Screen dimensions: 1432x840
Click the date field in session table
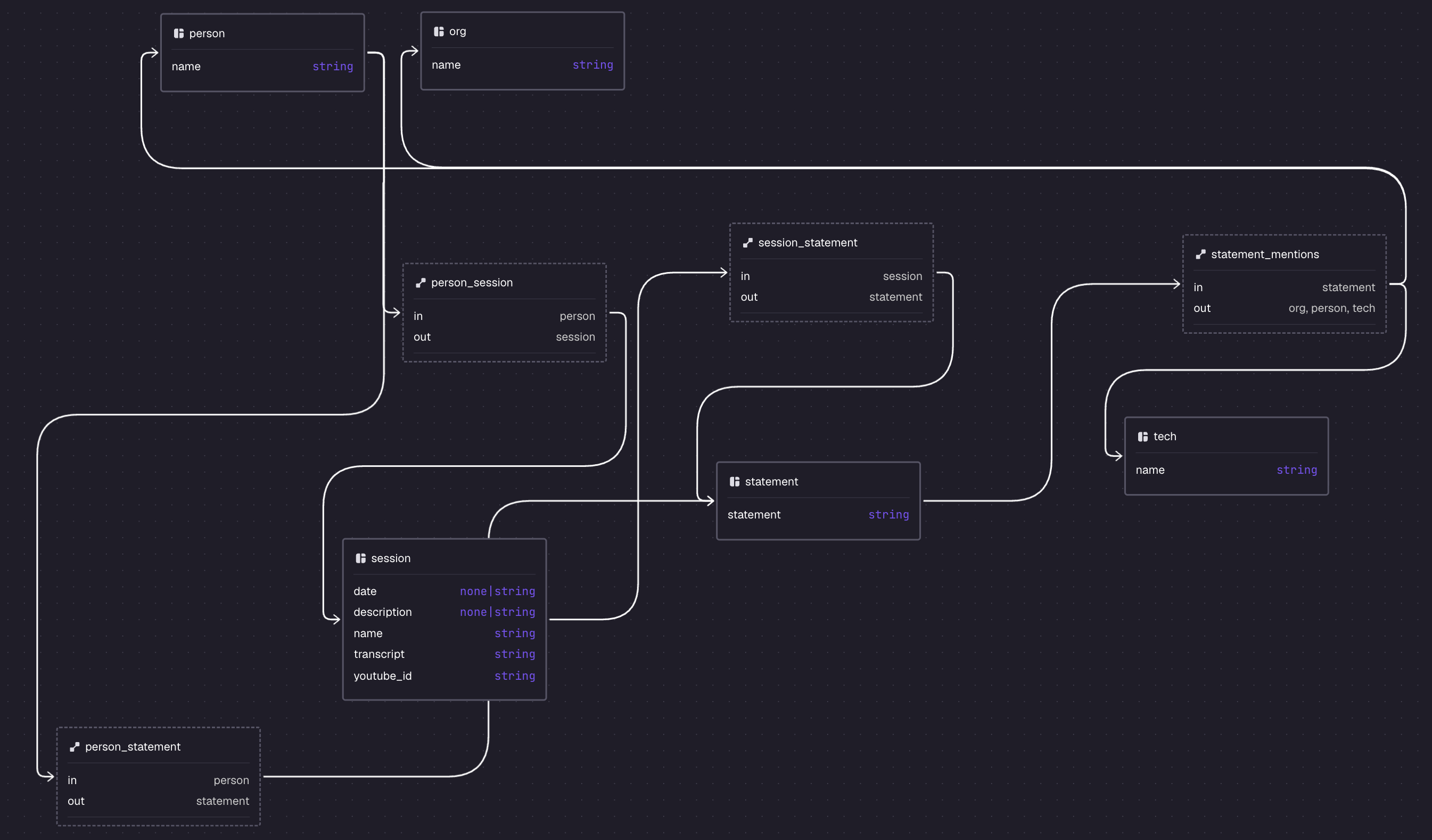[445, 591]
